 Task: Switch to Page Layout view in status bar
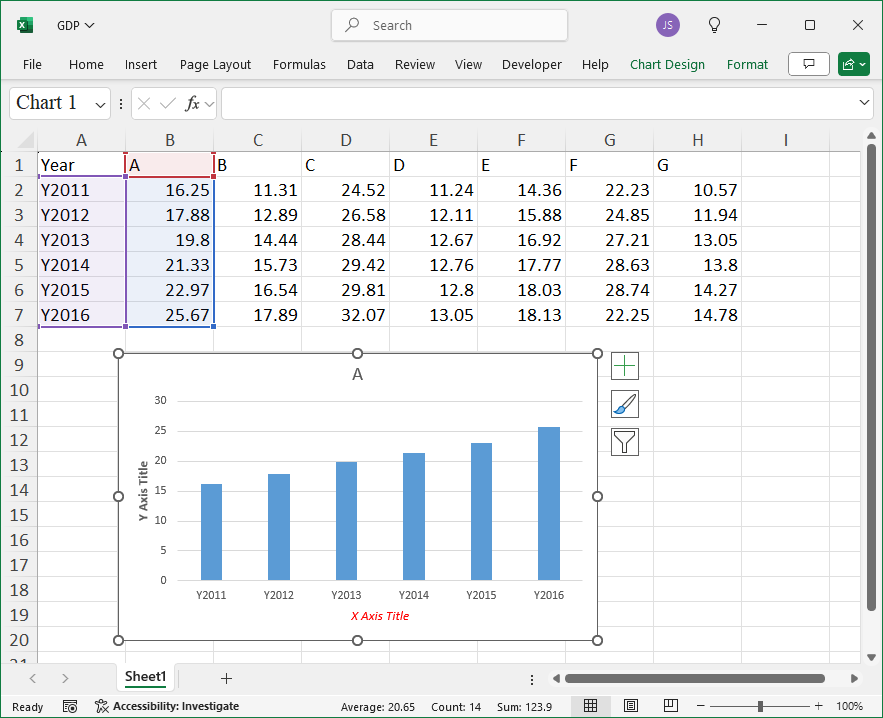pyautogui.click(x=630, y=706)
